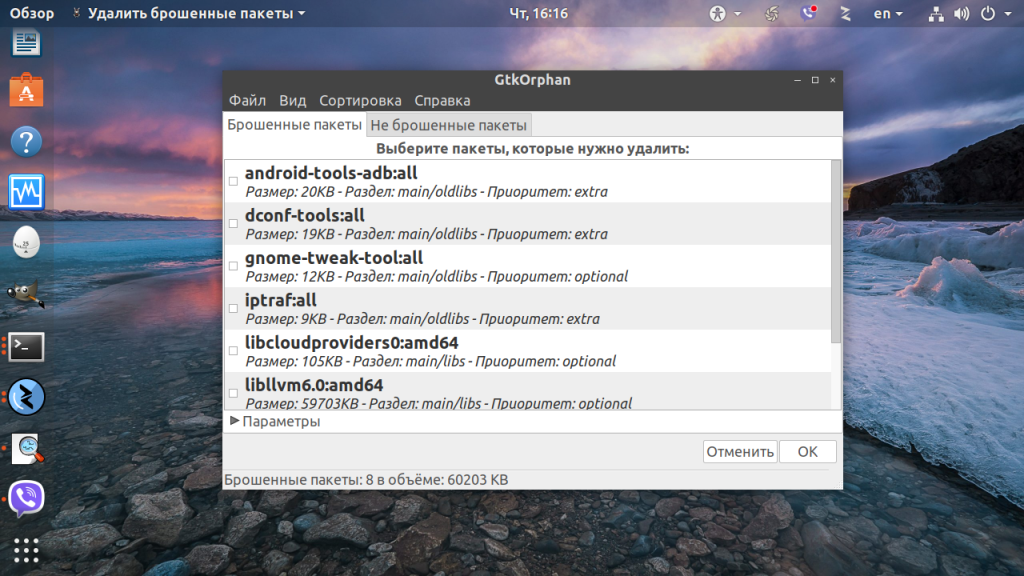Click the Viber tray icon in top bar
Image resolution: width=1024 pixels, height=576 pixels.
click(809, 14)
